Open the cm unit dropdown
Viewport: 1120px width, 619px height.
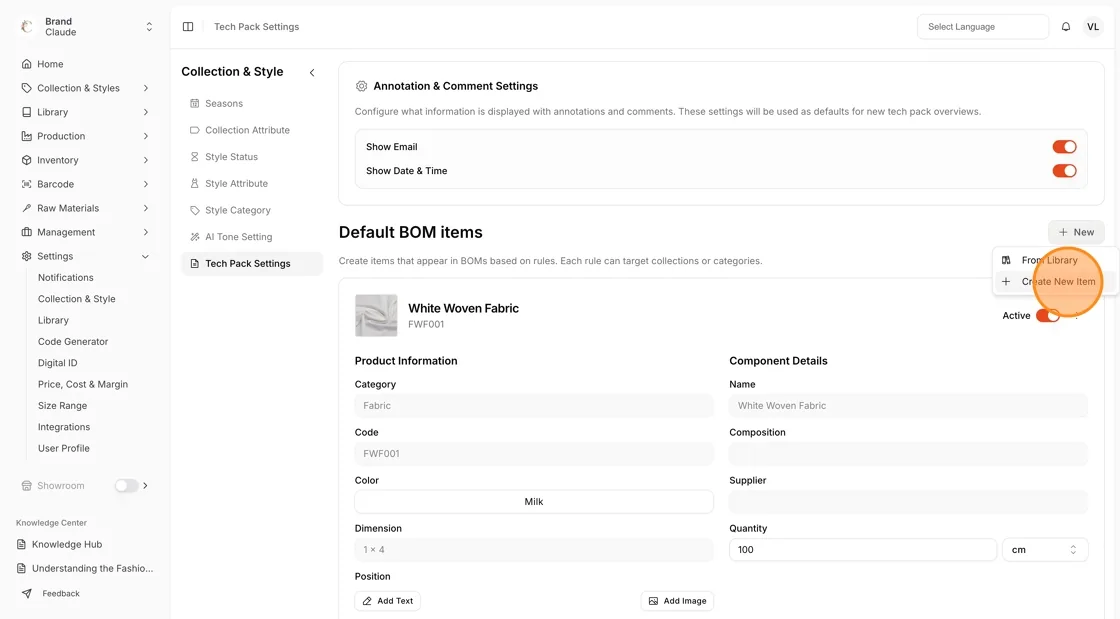pyautogui.click(x=1045, y=550)
